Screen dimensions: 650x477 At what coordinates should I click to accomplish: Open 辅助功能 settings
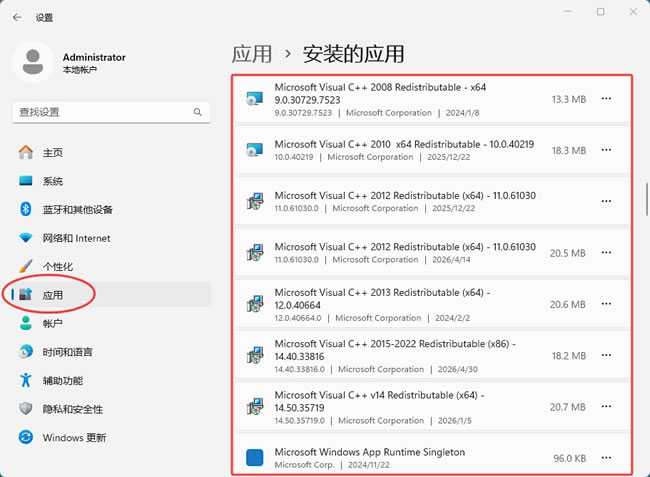111,380
